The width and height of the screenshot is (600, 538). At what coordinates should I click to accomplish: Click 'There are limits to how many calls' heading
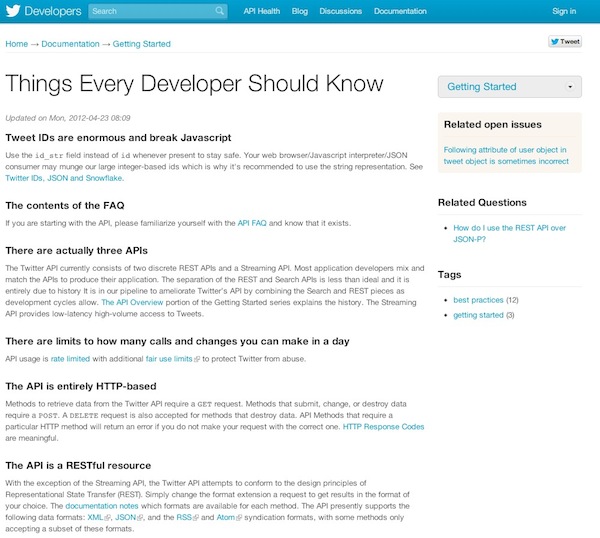click(x=177, y=341)
